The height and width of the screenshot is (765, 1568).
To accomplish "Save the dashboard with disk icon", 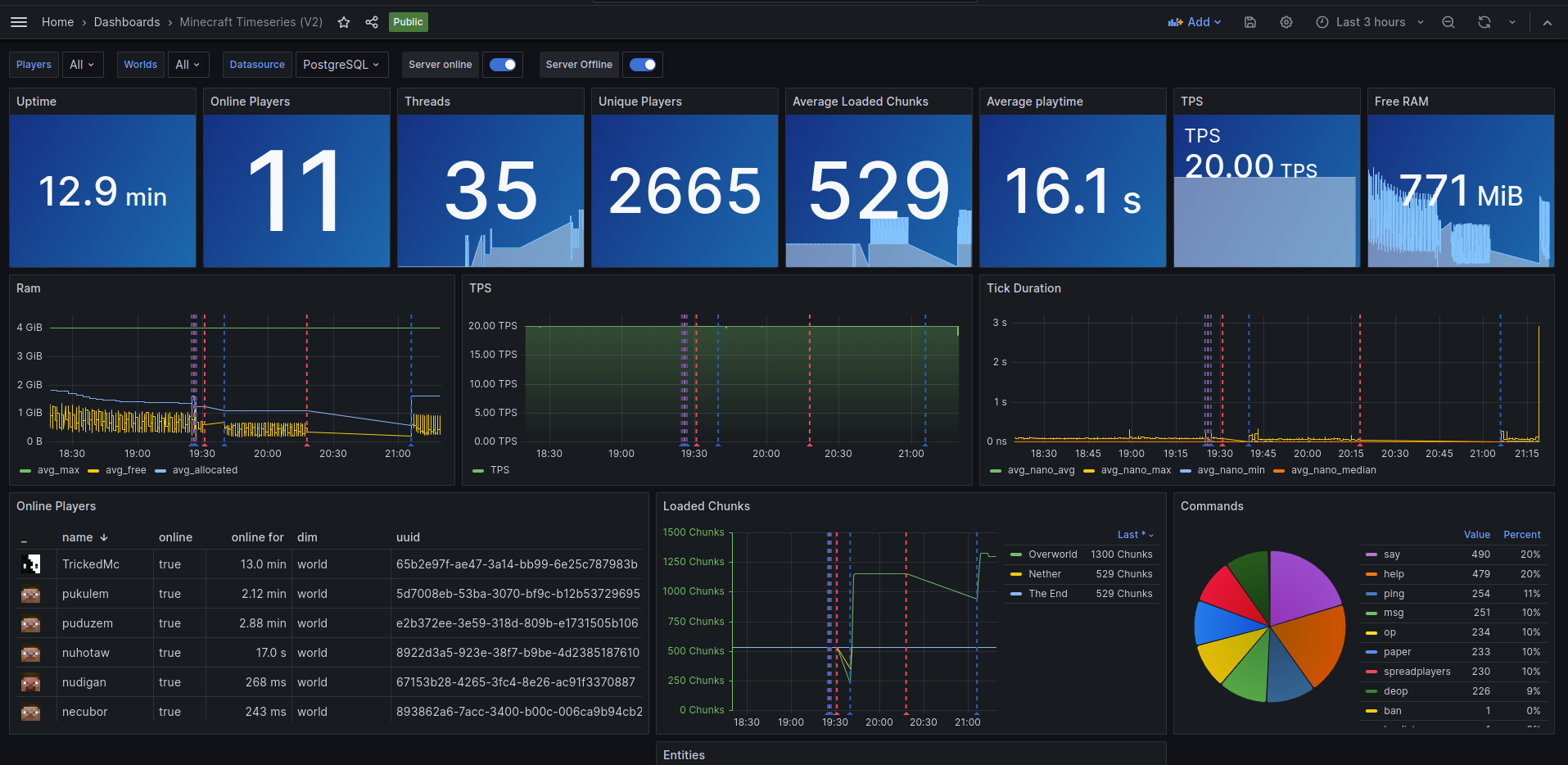I will (1250, 22).
